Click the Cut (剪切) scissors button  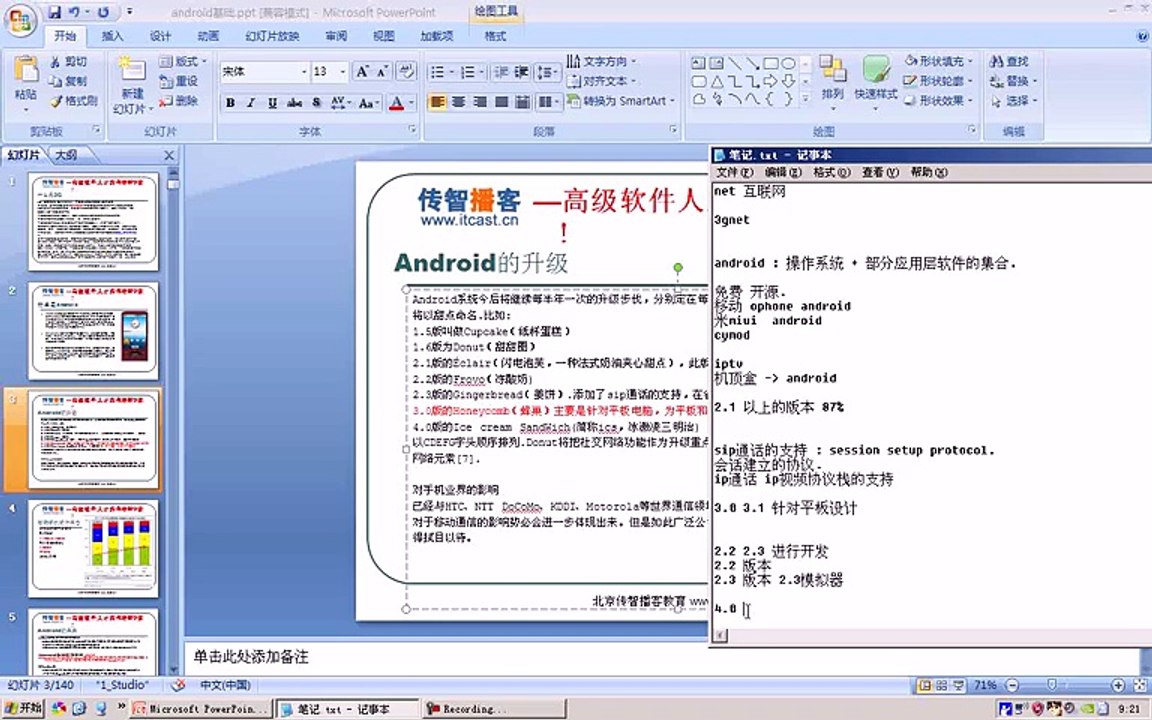[x=68, y=62]
